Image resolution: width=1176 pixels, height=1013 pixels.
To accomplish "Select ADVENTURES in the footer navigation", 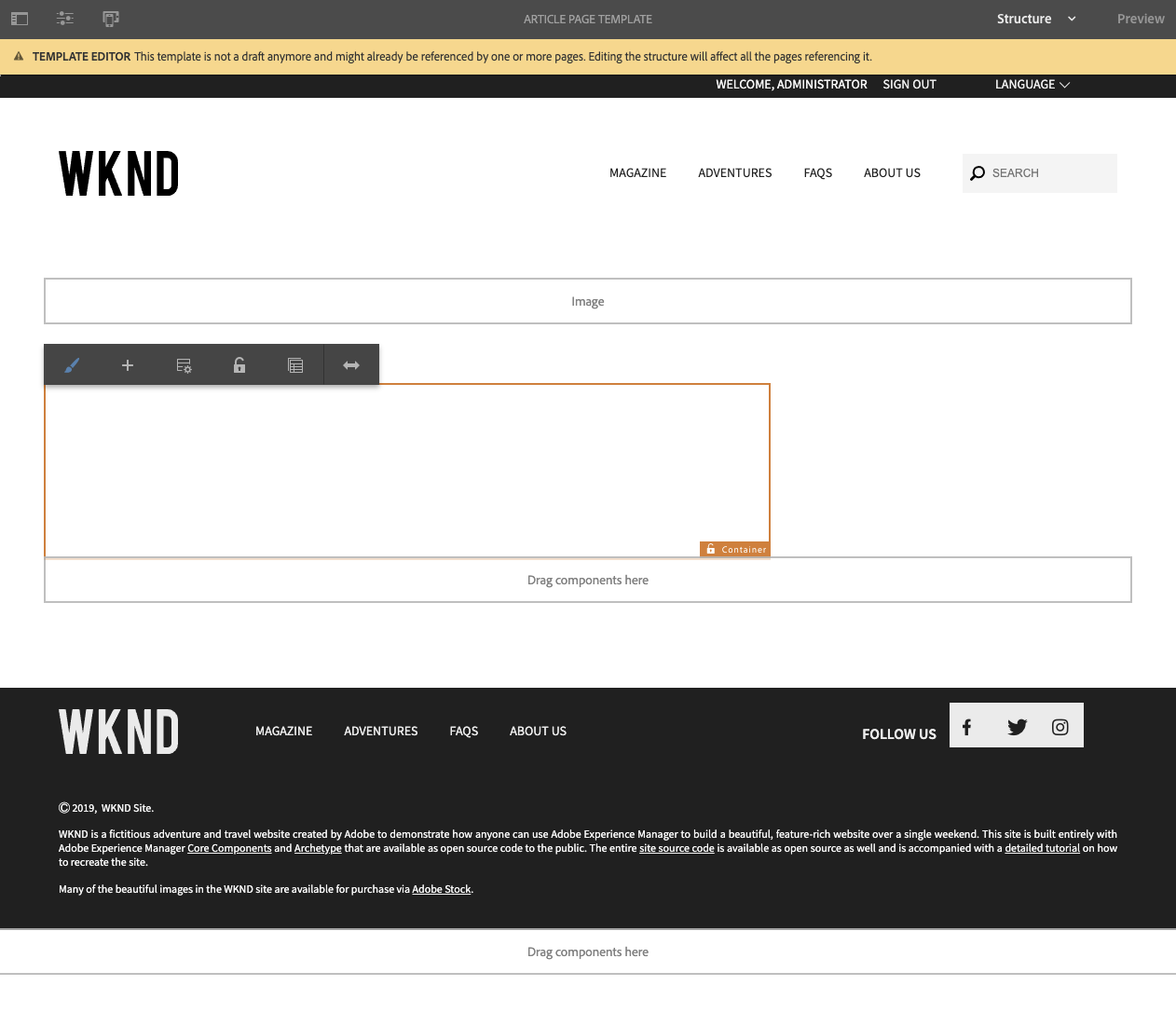I will (380, 731).
